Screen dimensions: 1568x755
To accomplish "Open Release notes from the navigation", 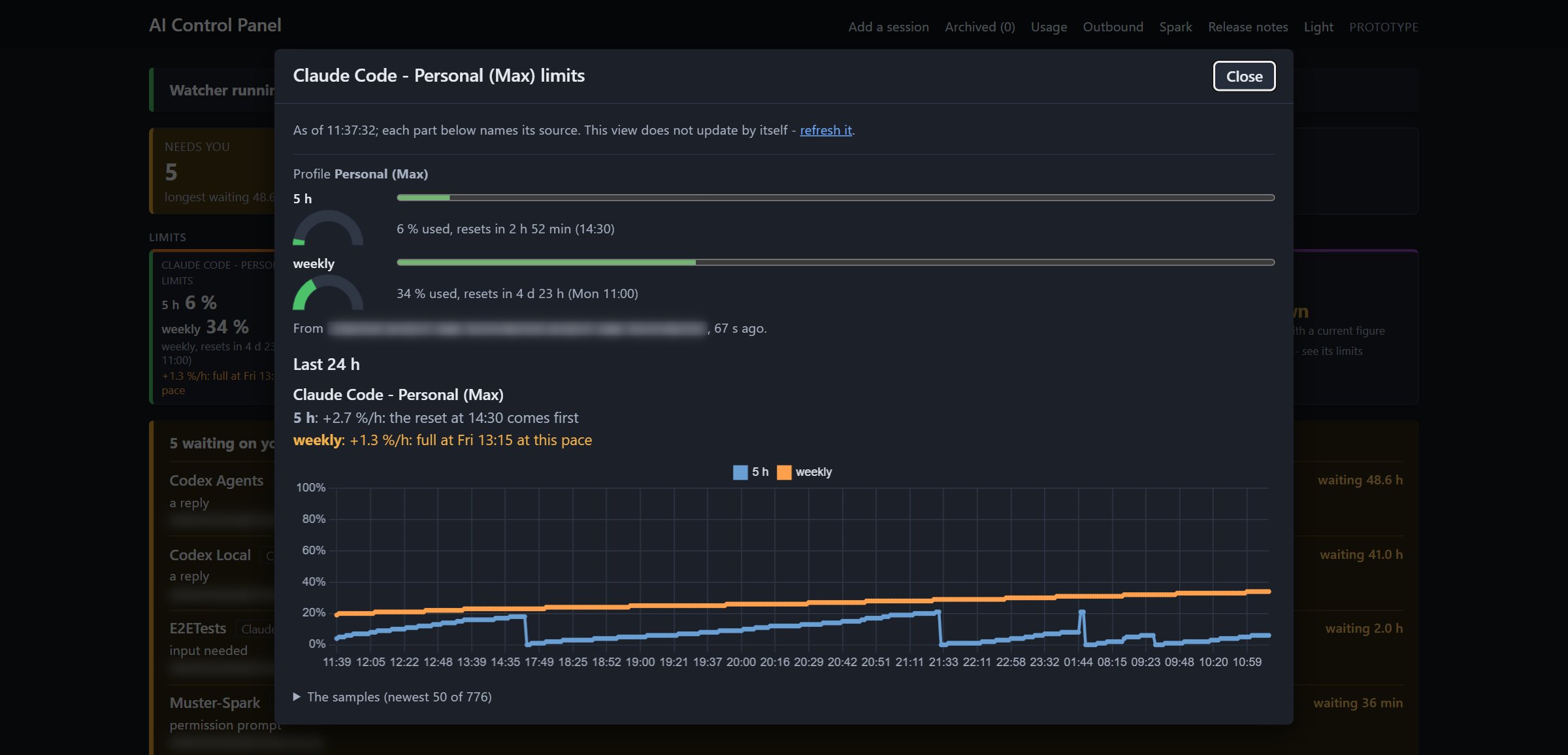I will click(1248, 27).
